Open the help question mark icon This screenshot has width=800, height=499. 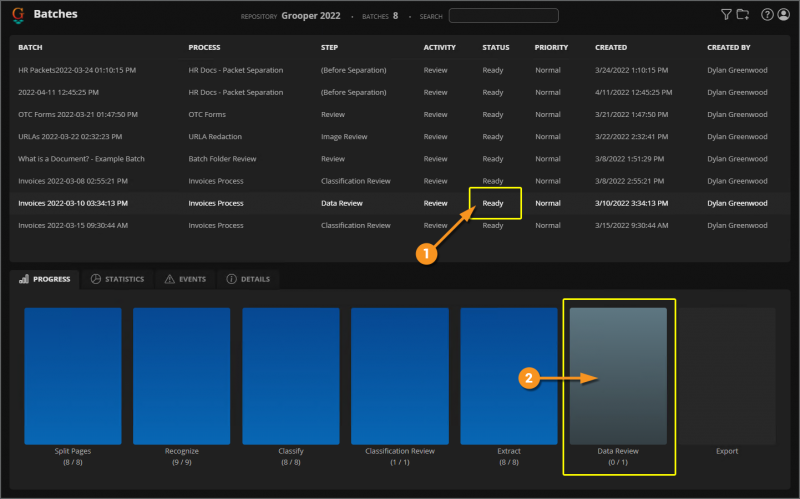(x=767, y=15)
